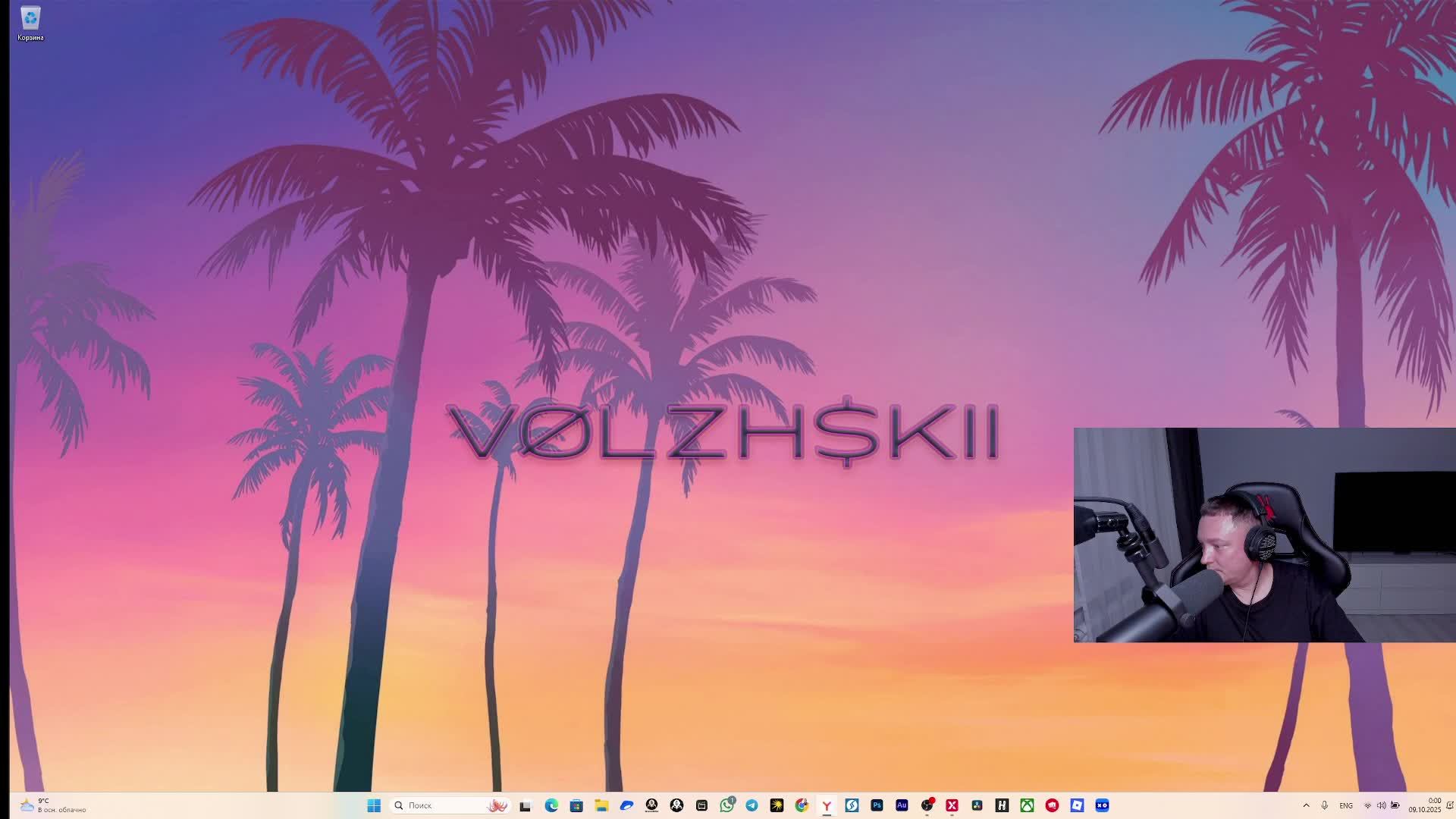This screenshot has width=1456, height=819.
Task: Open the Wi-Fi network settings from tray
Action: pos(1367,805)
